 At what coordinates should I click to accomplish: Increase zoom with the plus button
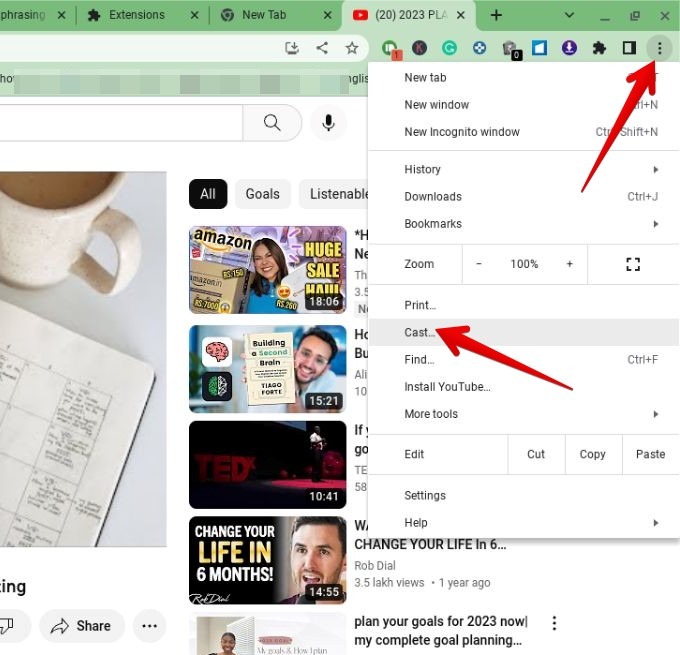click(x=570, y=264)
